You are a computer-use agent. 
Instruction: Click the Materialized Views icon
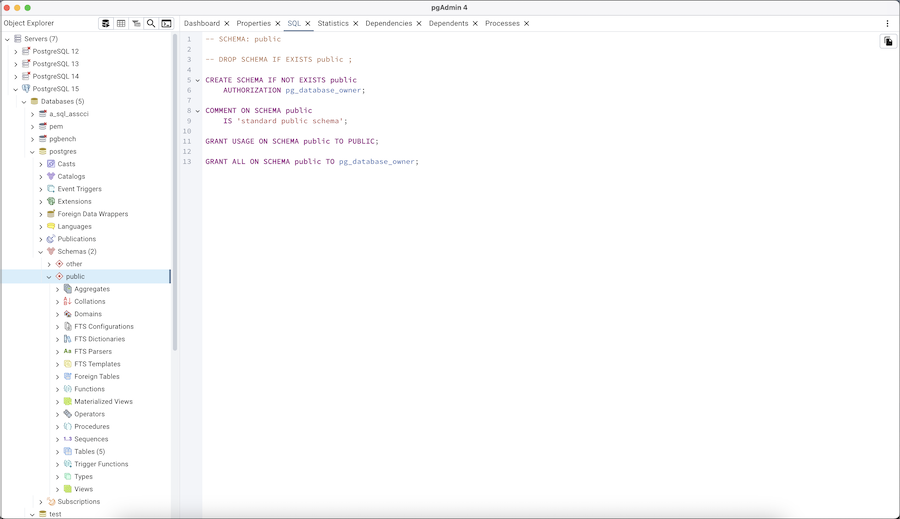68,401
